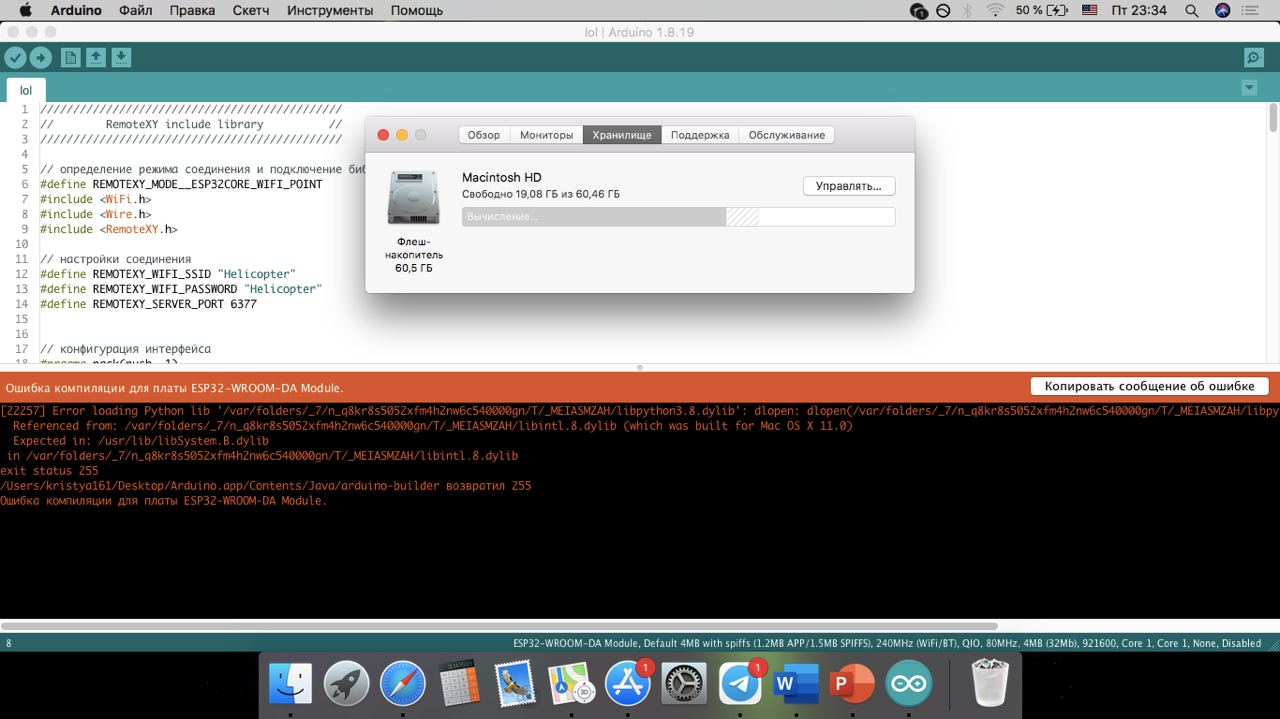Save the sketch with the Save icon
The image size is (1280, 719).
pyautogui.click(x=121, y=58)
